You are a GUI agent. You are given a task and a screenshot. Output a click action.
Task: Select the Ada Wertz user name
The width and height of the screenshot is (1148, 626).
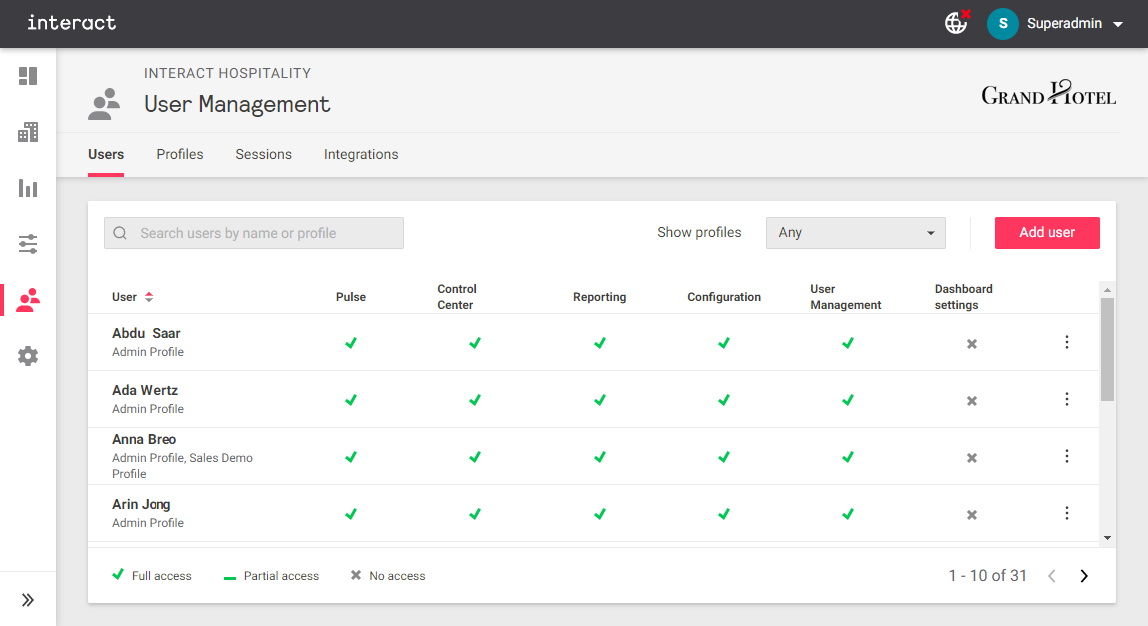pos(145,390)
